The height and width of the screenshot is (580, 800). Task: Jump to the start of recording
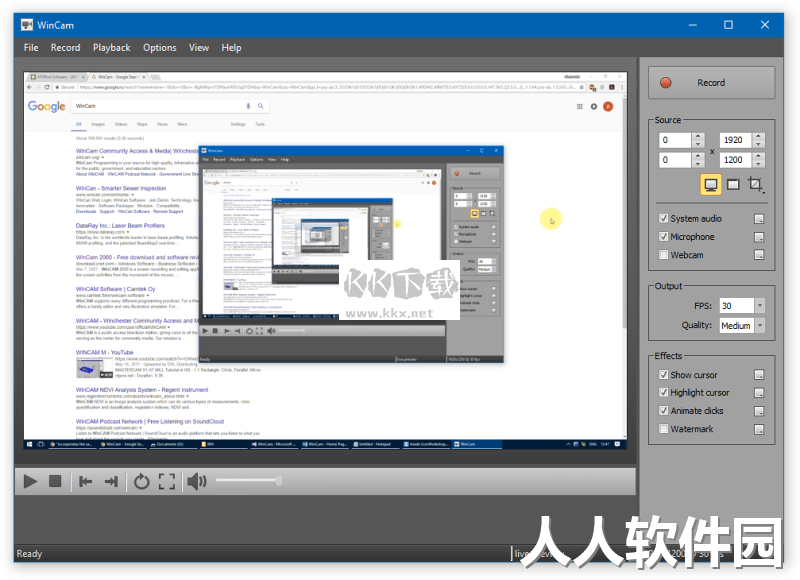point(85,481)
